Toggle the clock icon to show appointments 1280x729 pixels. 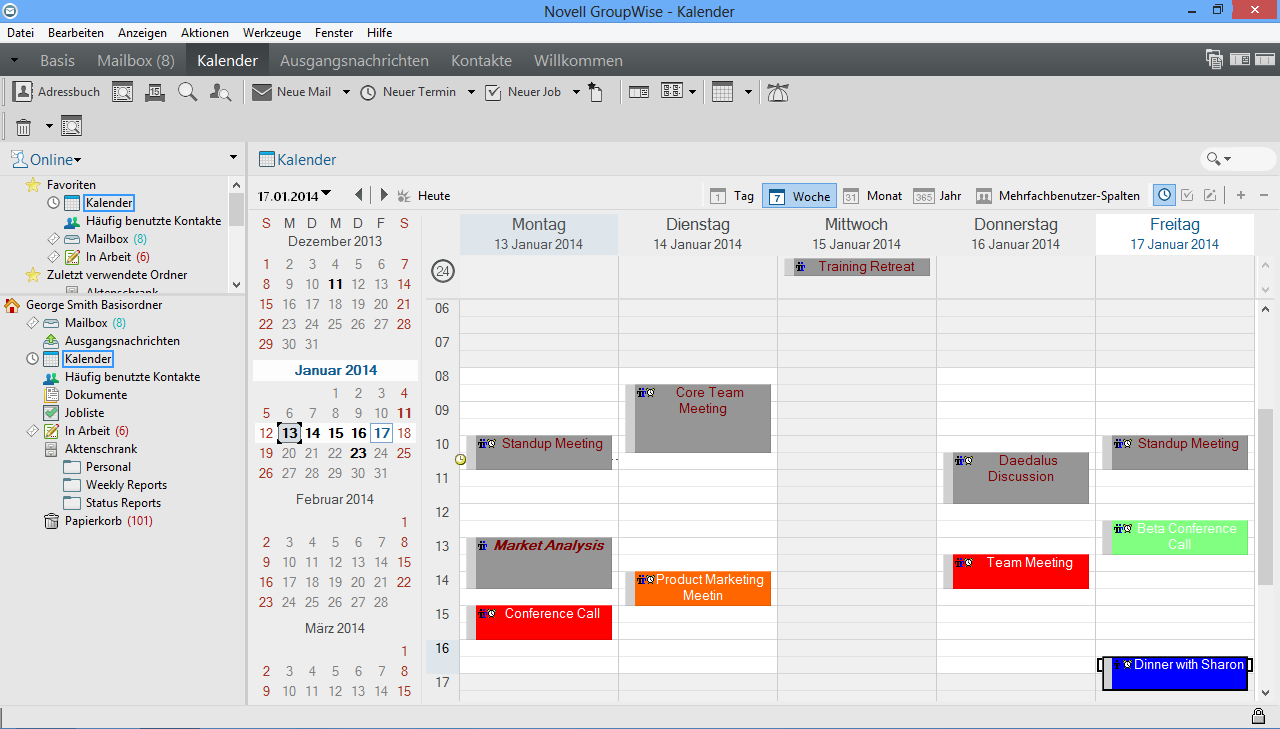1164,195
